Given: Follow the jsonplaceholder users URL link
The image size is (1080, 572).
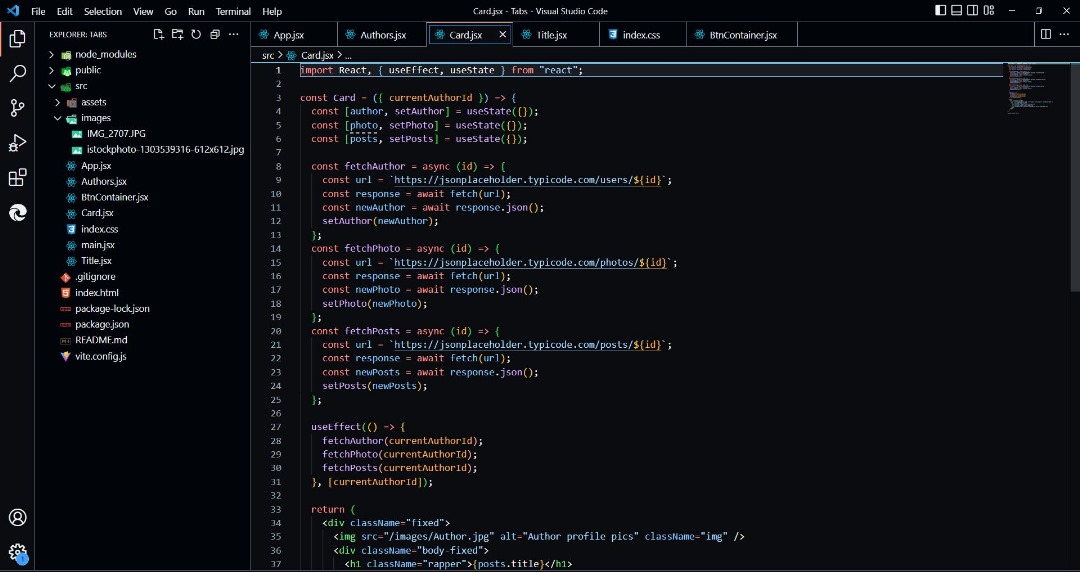Looking at the screenshot, I should [x=529, y=180].
